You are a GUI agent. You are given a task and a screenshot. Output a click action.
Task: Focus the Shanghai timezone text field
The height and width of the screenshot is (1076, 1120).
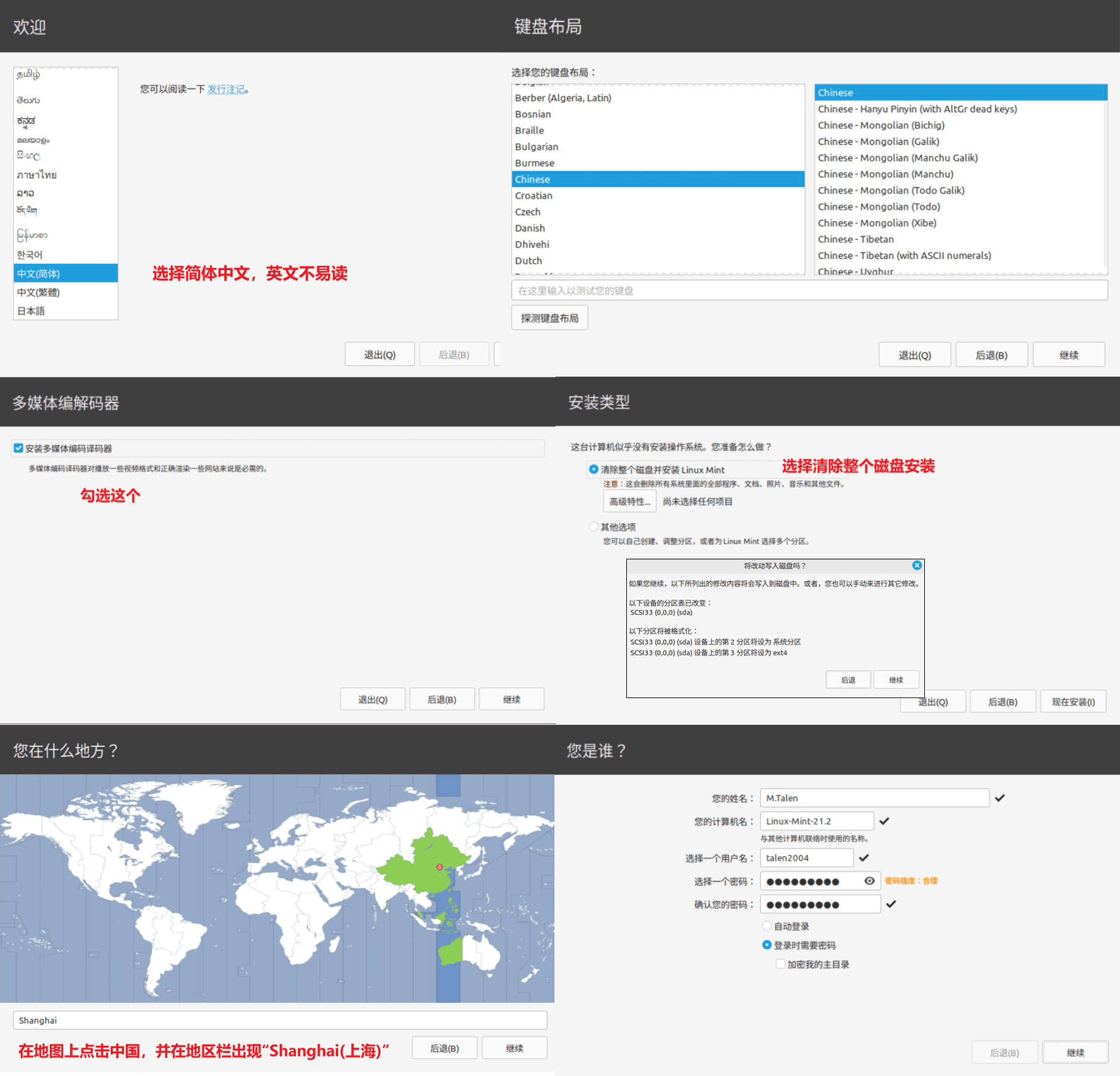279,1020
